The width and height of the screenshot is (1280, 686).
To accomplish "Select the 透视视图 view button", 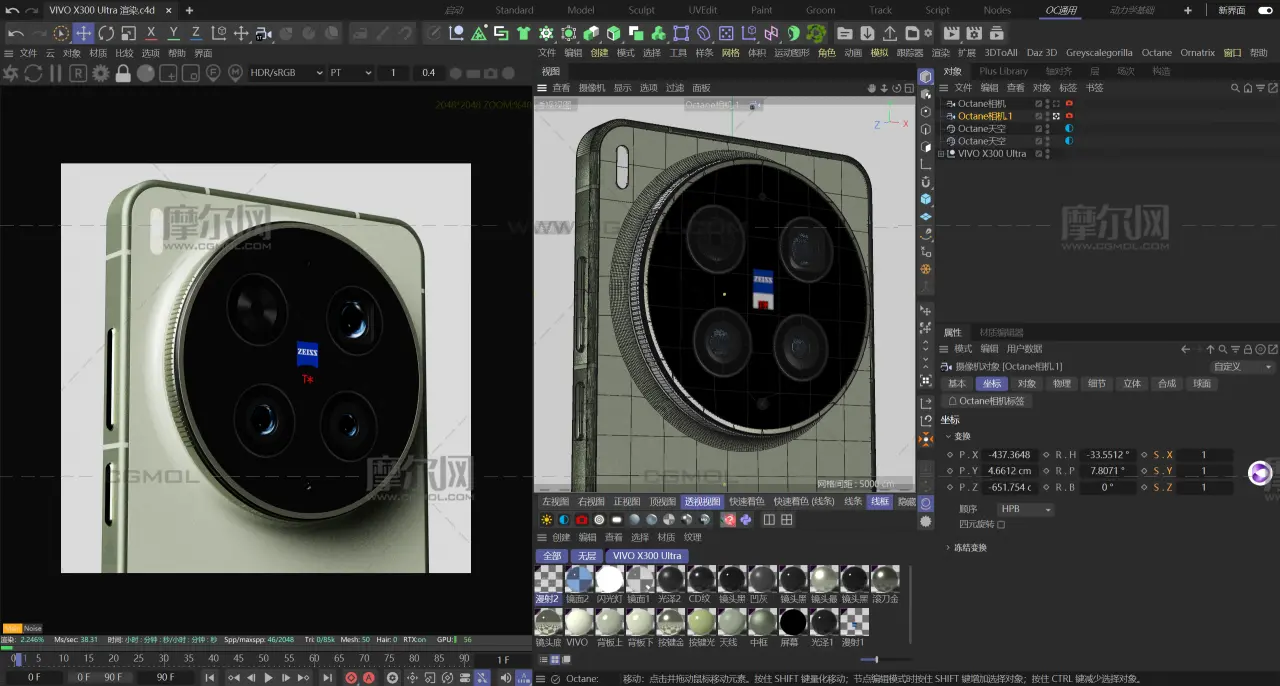I will coord(702,502).
